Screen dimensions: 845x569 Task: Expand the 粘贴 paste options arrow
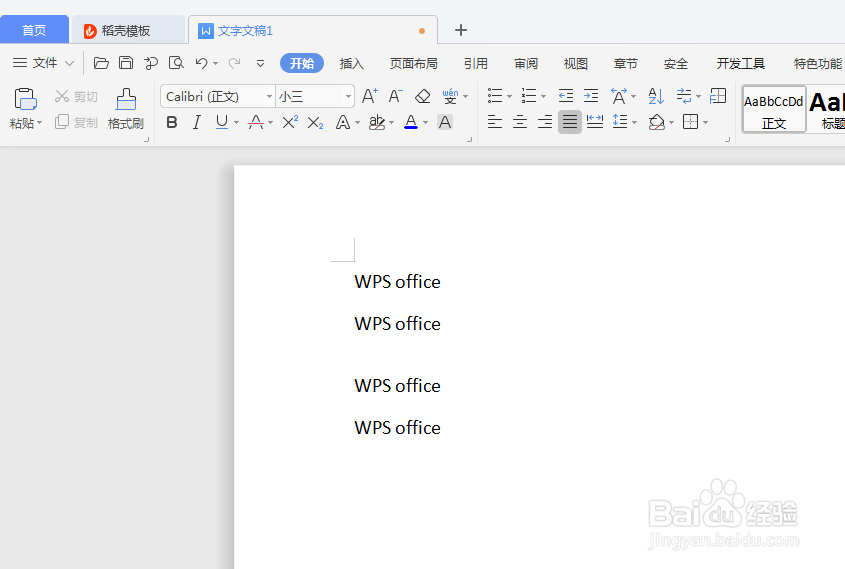click(x=39, y=123)
